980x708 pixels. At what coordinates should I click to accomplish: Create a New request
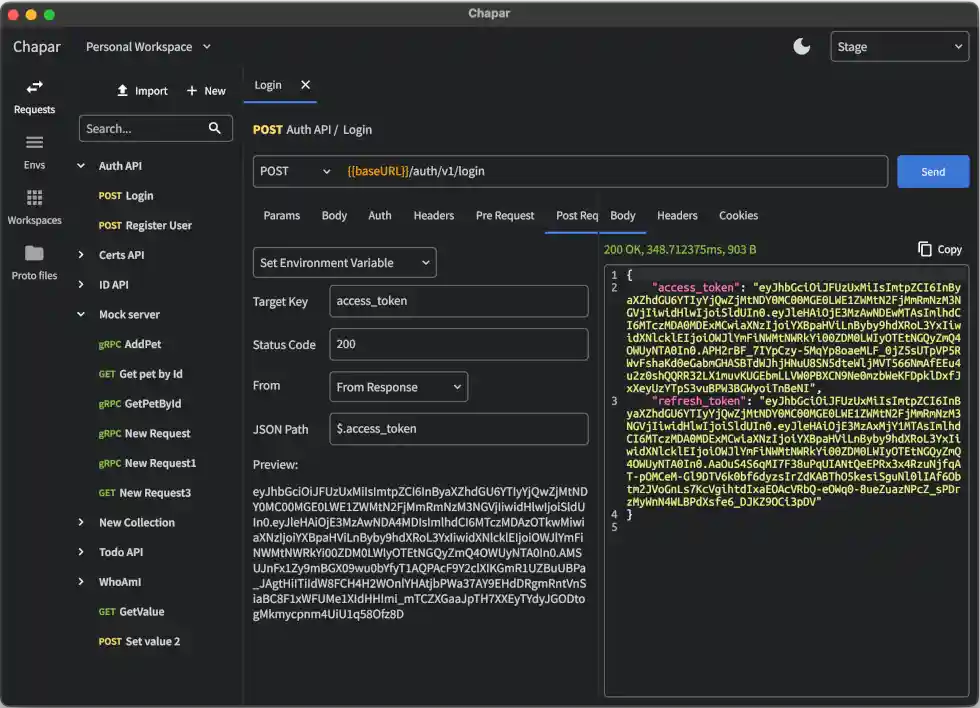(x=206, y=91)
